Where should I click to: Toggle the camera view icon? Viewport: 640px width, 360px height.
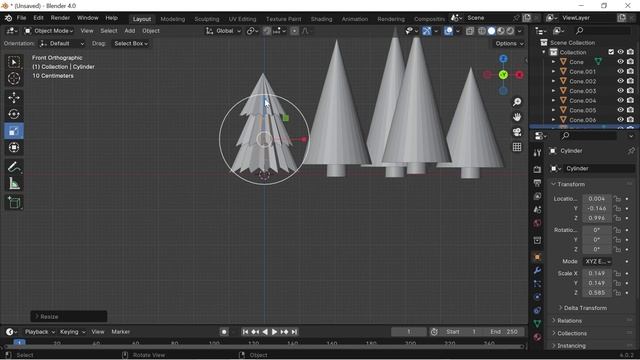[x=517, y=132]
